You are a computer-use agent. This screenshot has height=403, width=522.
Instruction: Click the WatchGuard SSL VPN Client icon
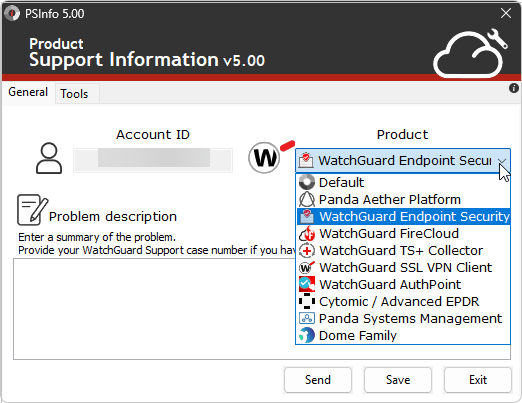(x=307, y=267)
